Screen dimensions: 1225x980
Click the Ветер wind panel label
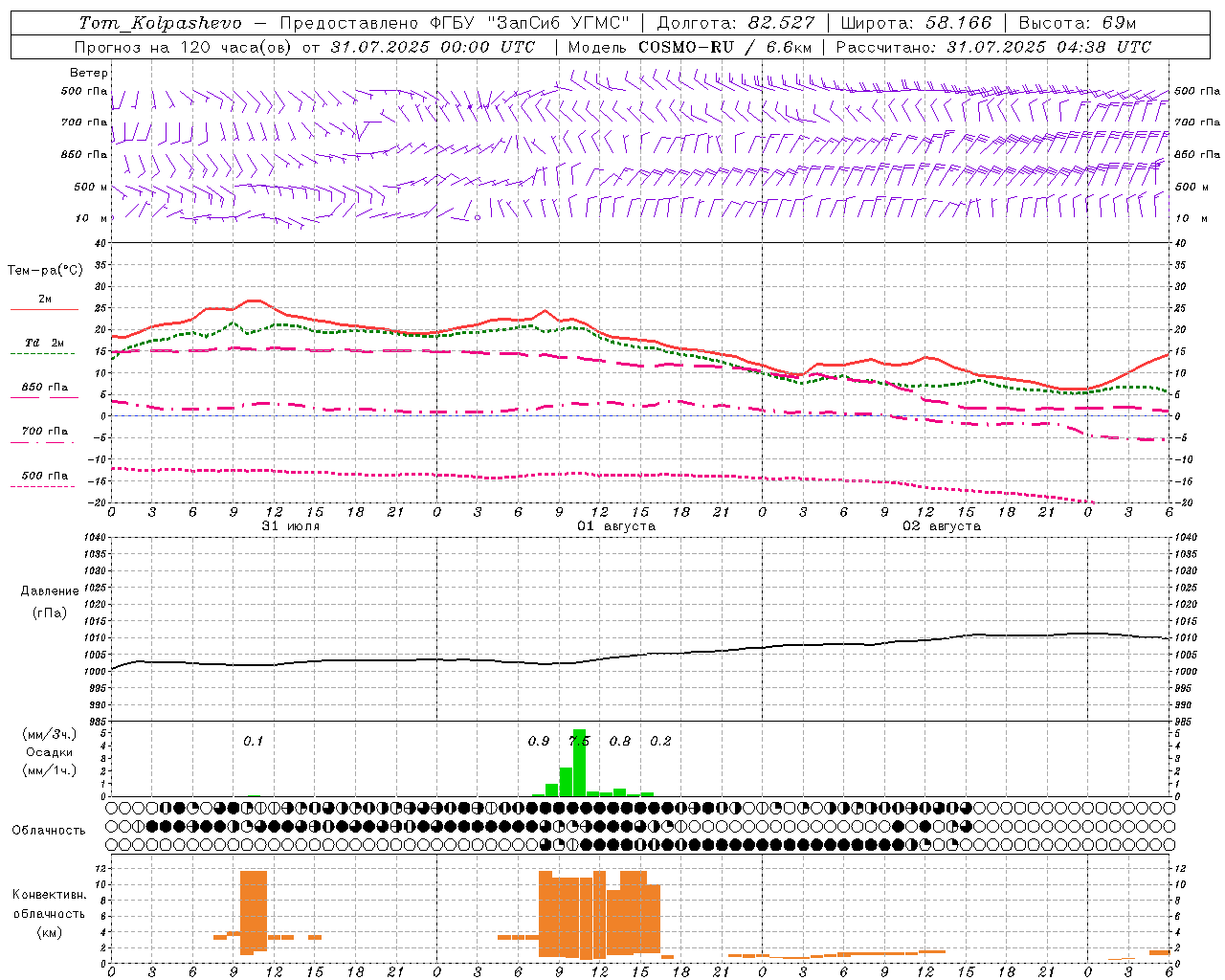(x=89, y=73)
